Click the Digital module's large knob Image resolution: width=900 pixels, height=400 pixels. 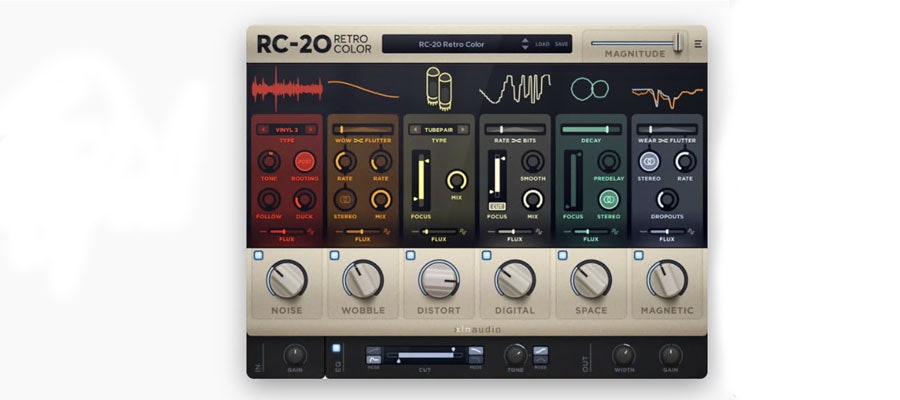coord(514,280)
